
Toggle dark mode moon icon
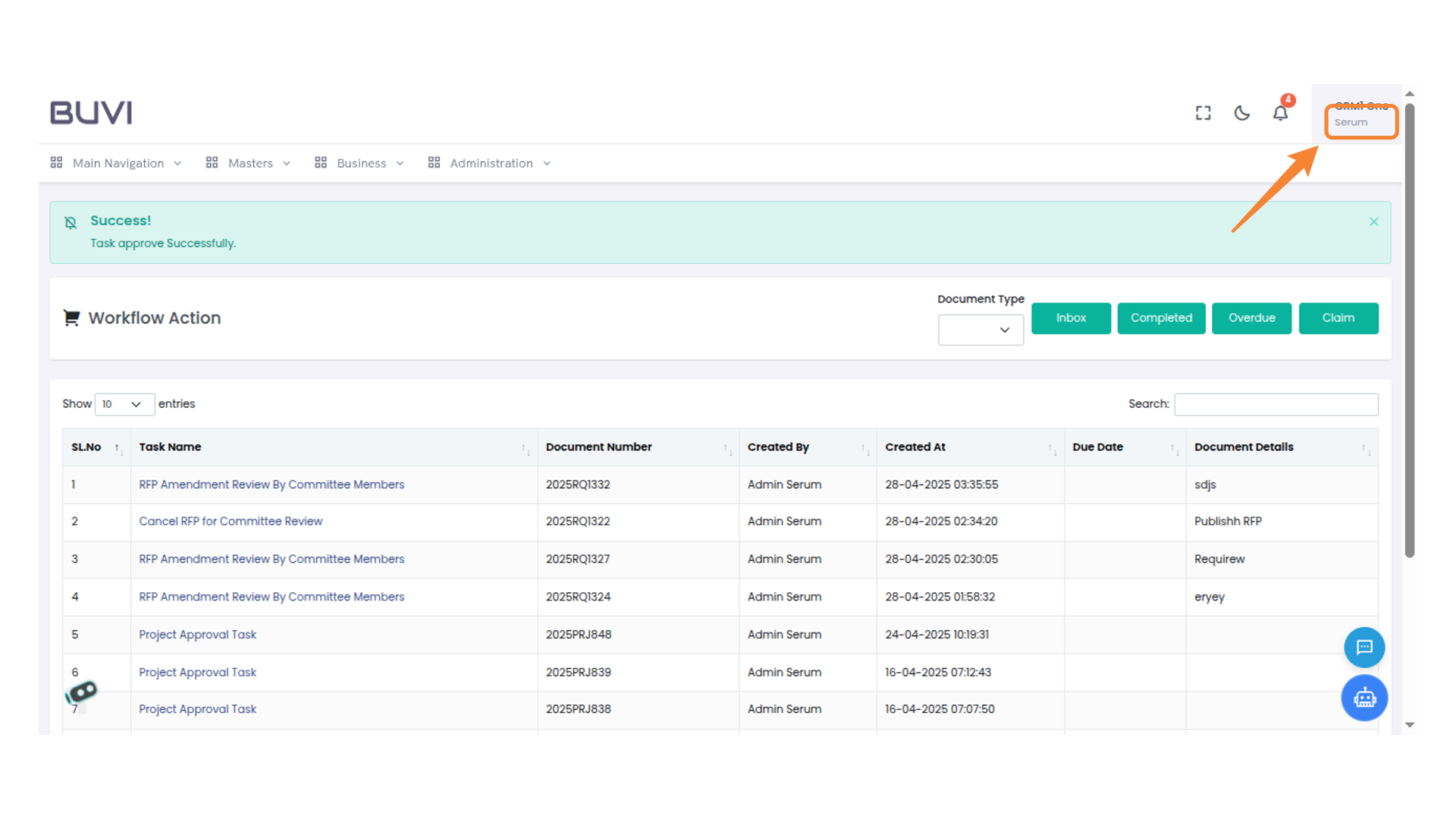(1241, 113)
